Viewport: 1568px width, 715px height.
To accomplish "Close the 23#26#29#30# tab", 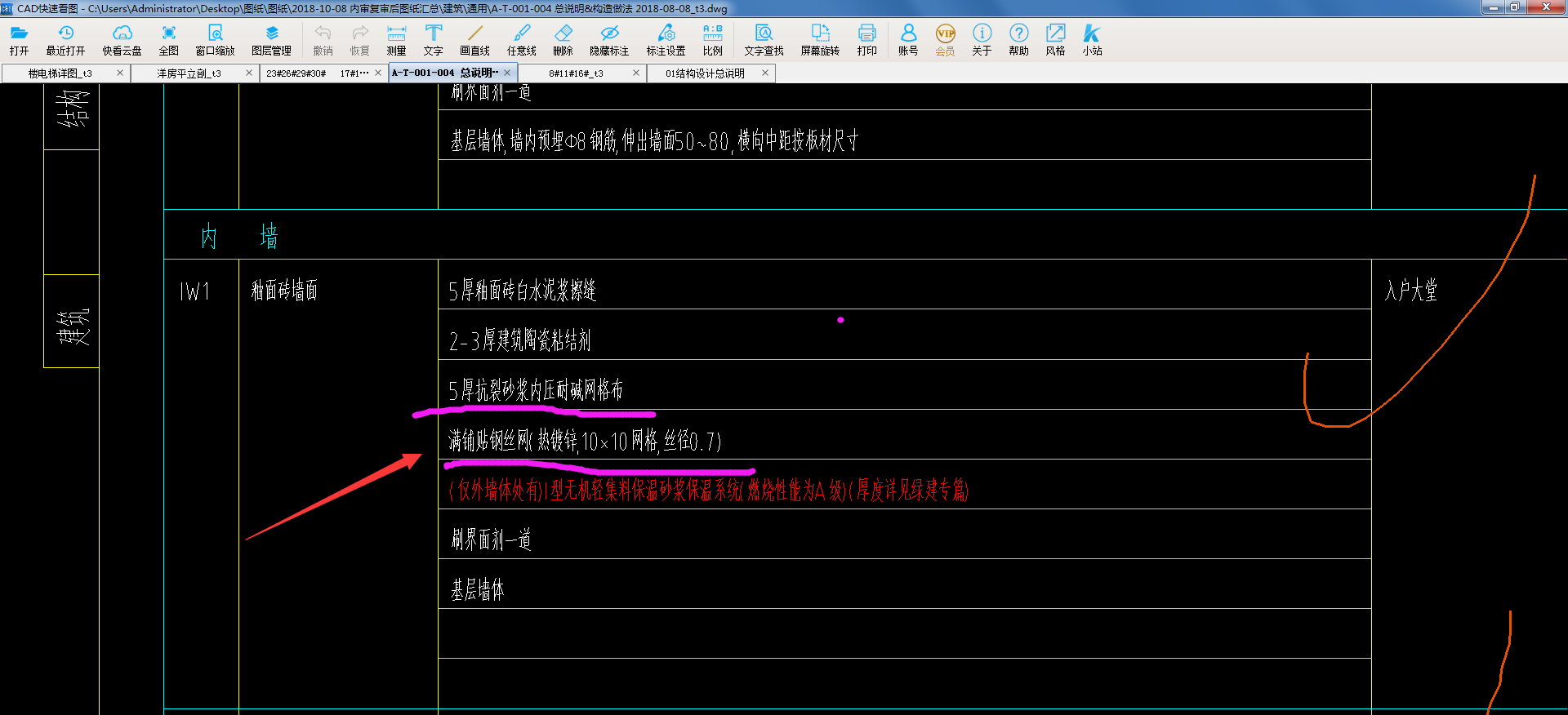I will coord(378,73).
